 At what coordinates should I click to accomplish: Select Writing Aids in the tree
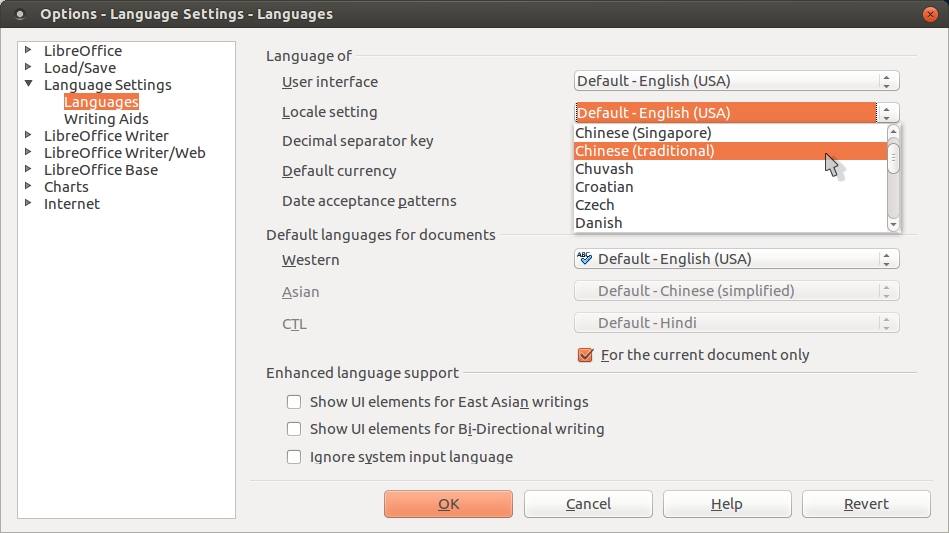click(x=106, y=119)
